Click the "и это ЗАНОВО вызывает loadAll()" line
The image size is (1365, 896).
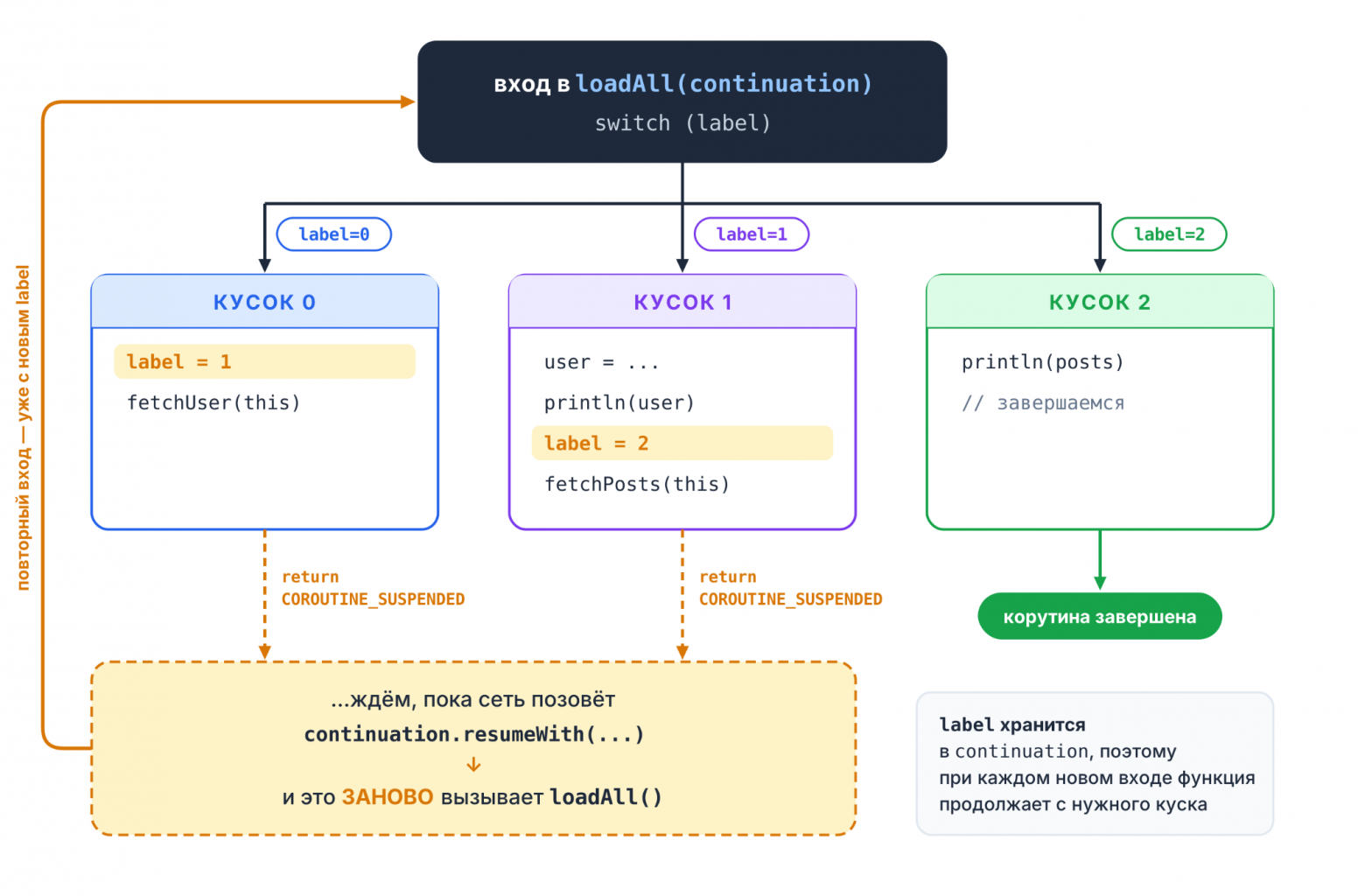coord(472,797)
